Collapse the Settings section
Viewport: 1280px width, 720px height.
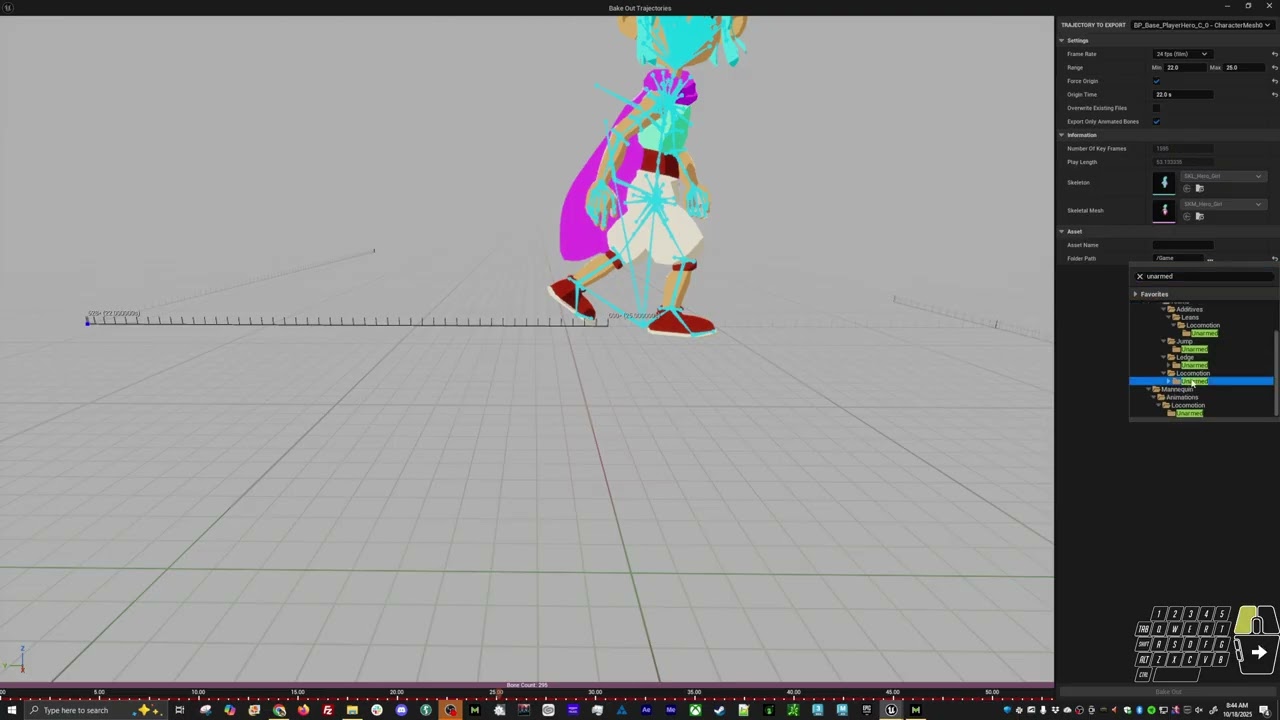click(1062, 40)
